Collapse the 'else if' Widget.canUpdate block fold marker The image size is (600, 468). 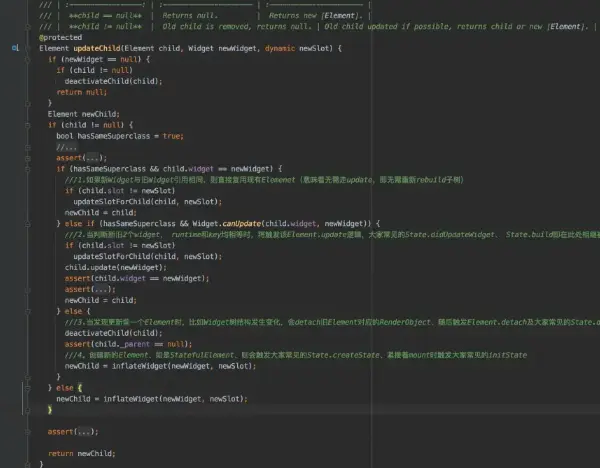pos(28,224)
